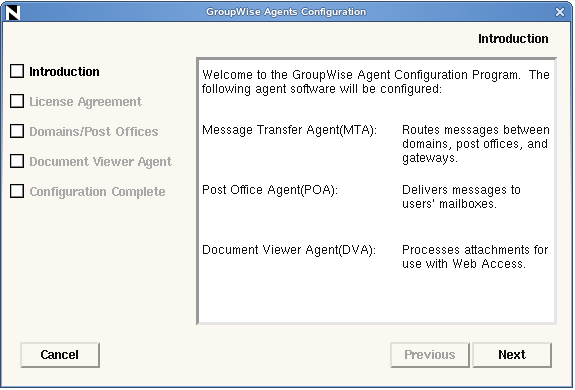Toggle the Document Viewer Agent step checkbox

(x=17, y=161)
